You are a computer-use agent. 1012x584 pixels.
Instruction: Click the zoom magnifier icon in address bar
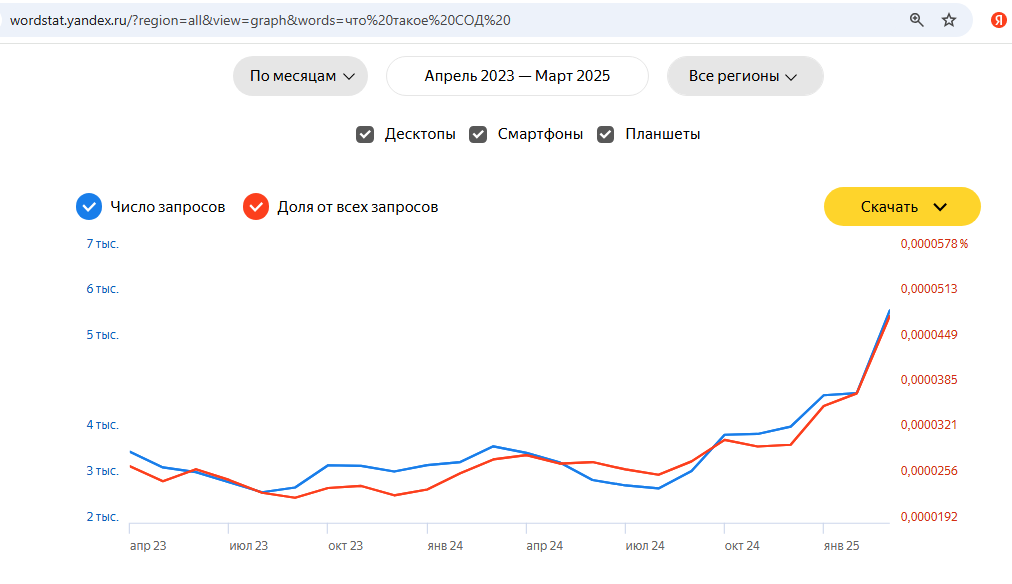point(916,20)
